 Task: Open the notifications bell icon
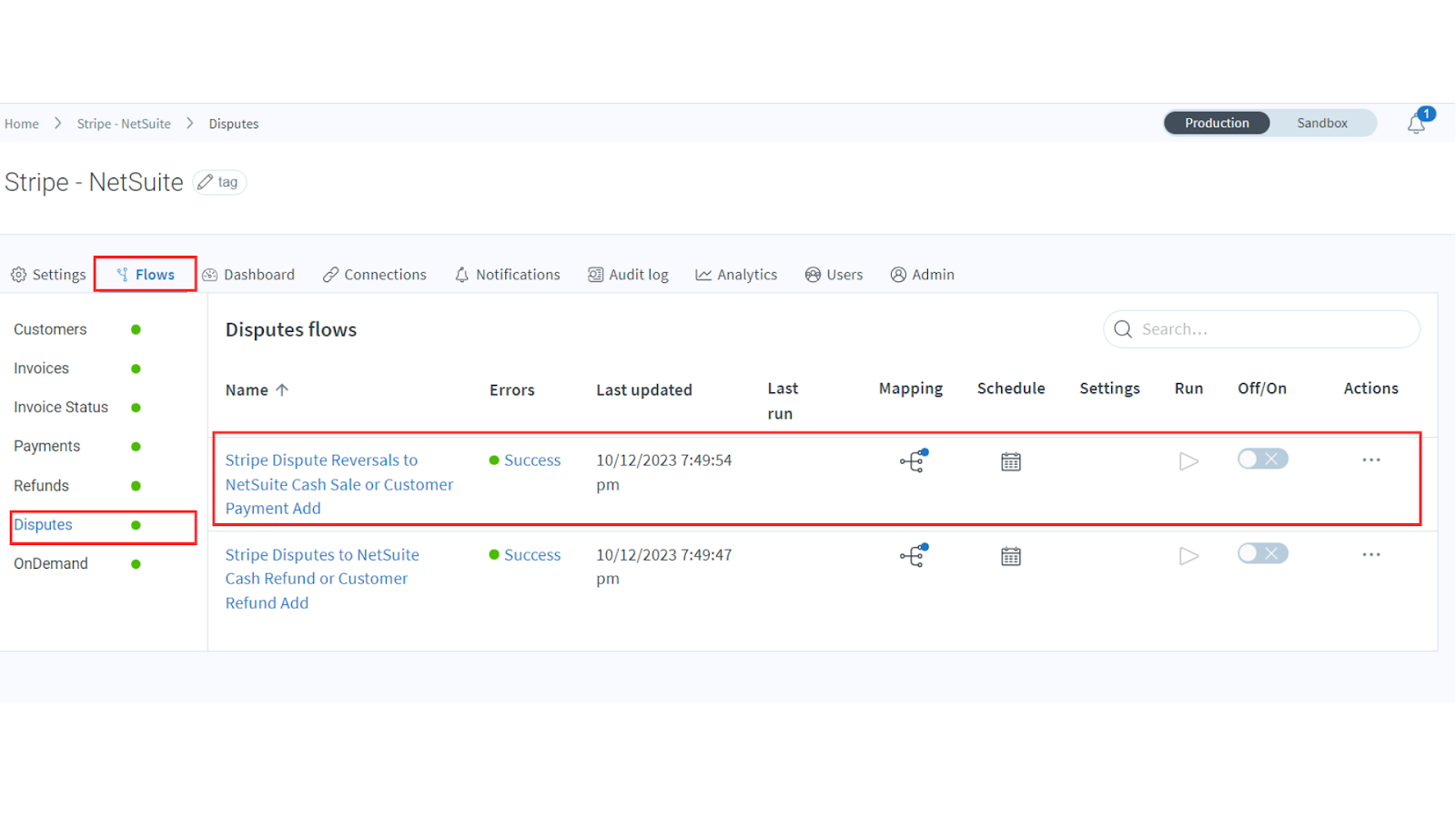click(1417, 124)
